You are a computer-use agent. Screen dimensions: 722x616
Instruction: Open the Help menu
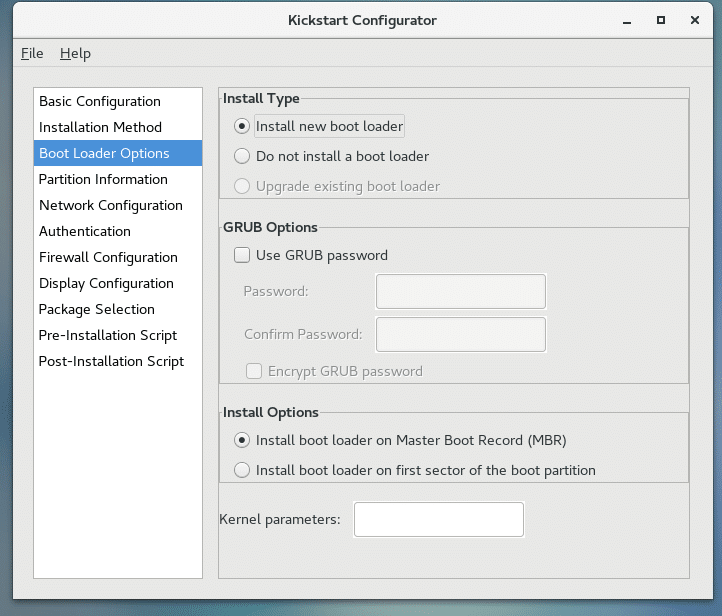(x=75, y=54)
